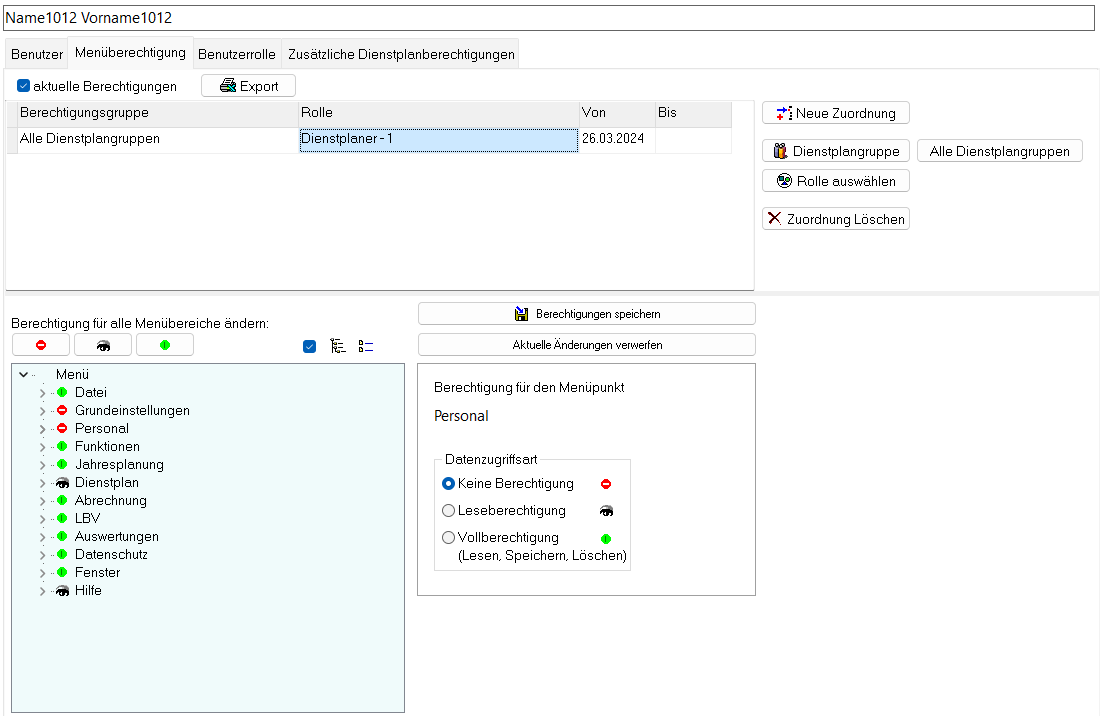
Task: Expand the Auswertungen tree node
Action: (x=42, y=537)
